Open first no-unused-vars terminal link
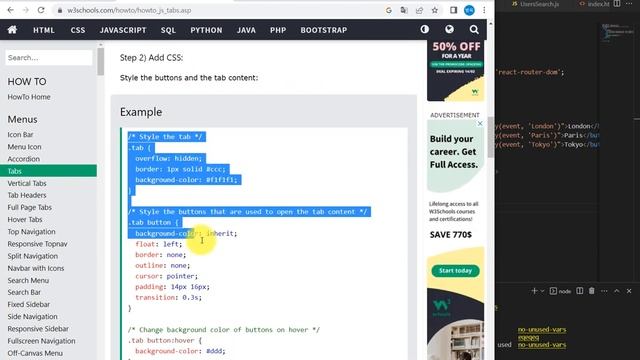The height and width of the screenshot is (360, 640). click(x=542, y=329)
